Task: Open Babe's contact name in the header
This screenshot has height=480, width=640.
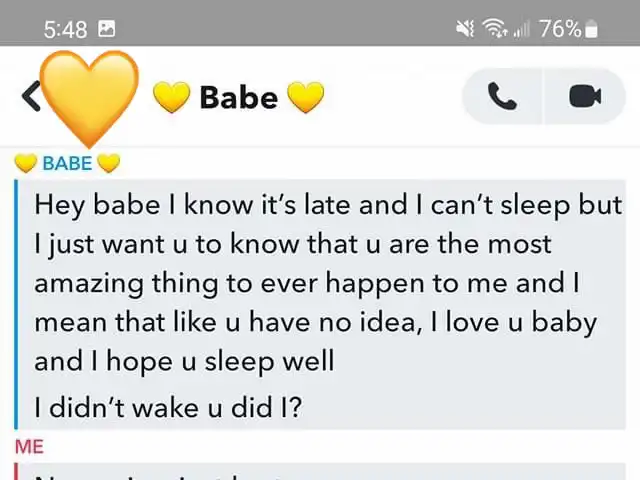Action: (239, 98)
